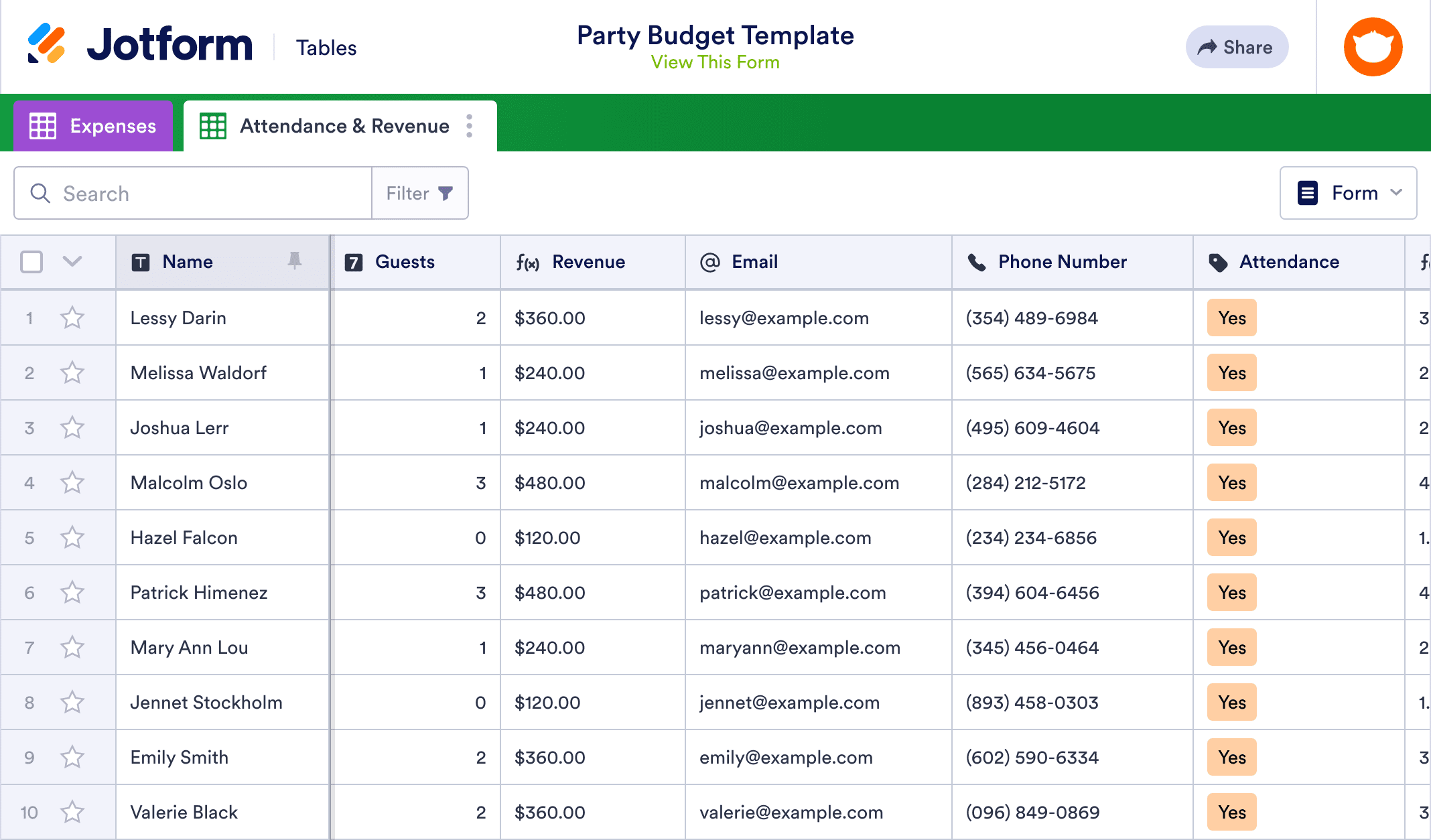This screenshot has height=840, width=1431.
Task: Click the Attendance column header
Action: click(1299, 262)
